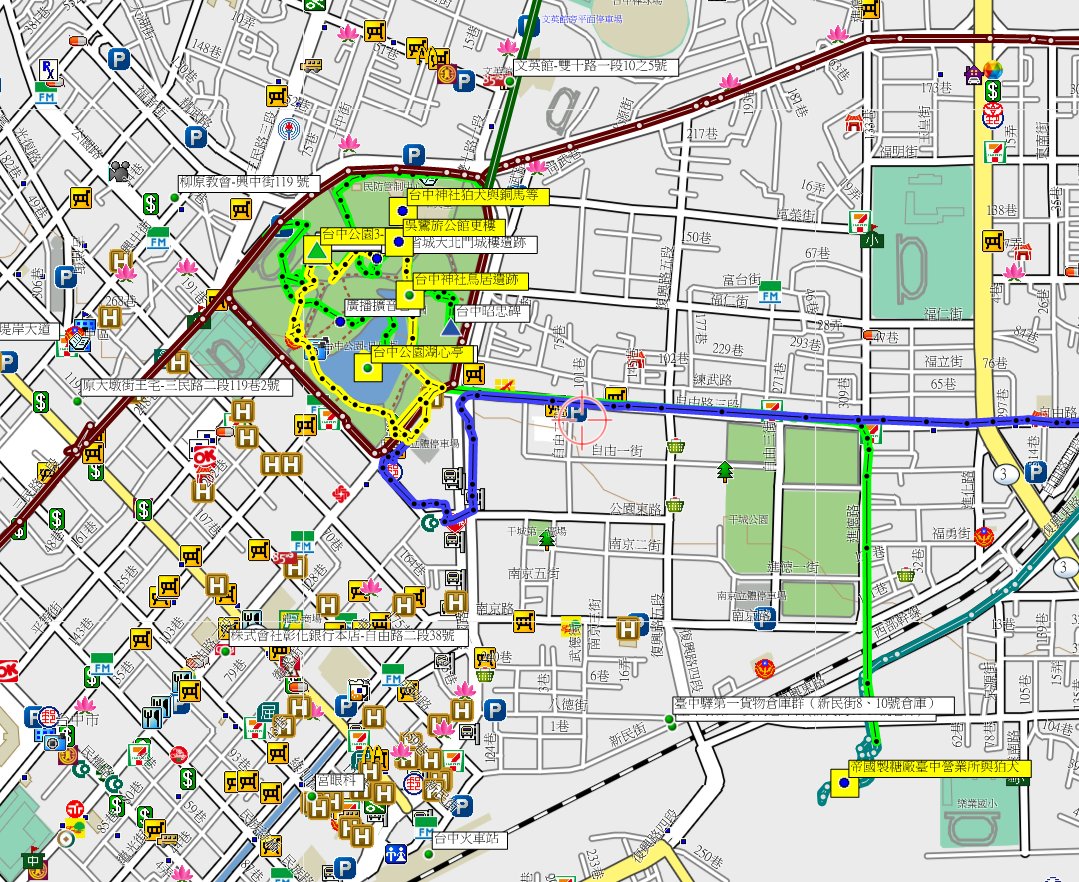The height and width of the screenshot is (882, 1079).
Task: Select the green triangle 台中公園 waypoint
Action: point(318,251)
